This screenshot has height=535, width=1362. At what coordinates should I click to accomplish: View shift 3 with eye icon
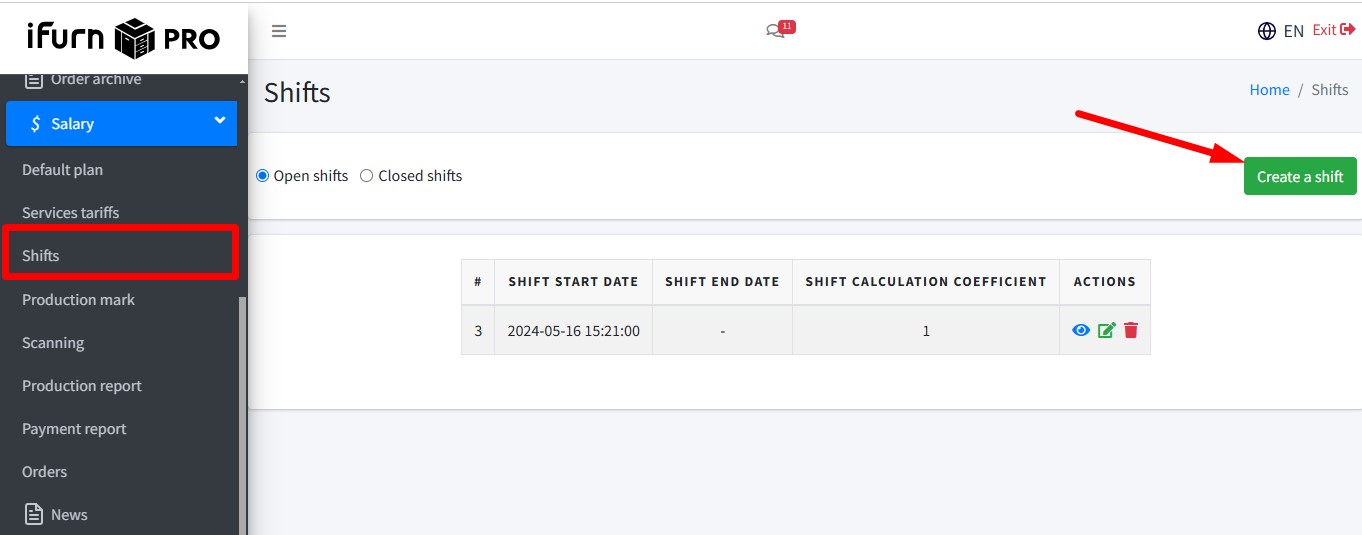(x=1081, y=330)
